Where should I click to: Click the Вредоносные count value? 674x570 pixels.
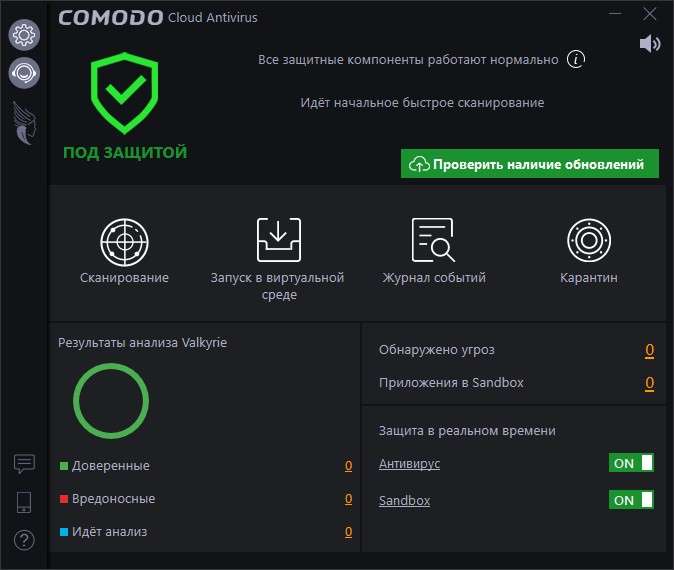coord(349,499)
